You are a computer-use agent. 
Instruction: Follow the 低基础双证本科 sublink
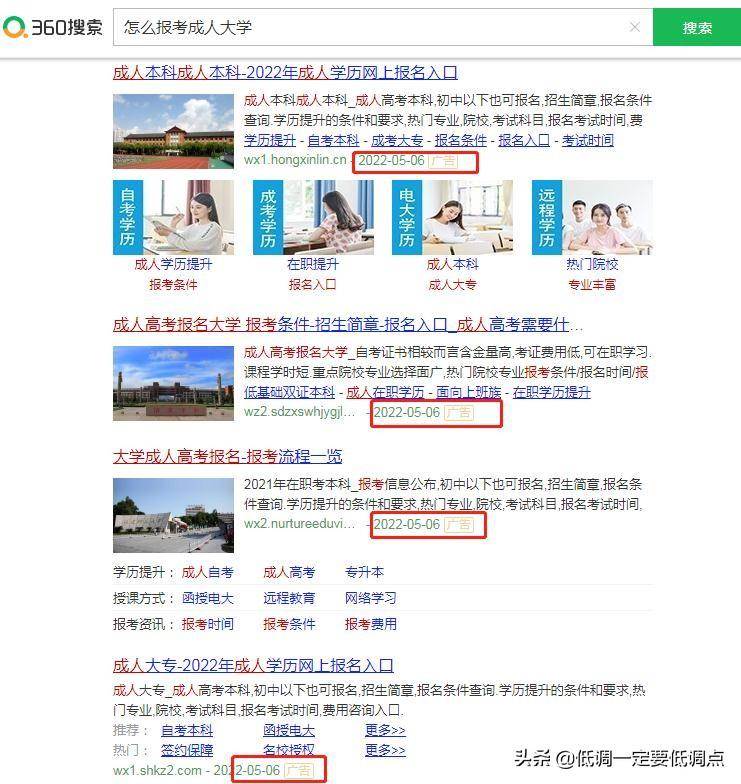[290, 392]
